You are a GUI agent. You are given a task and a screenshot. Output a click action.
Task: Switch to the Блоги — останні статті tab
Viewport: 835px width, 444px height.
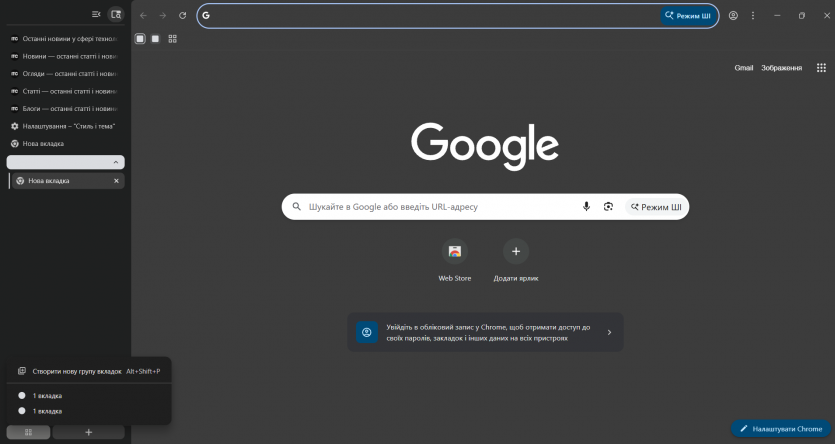[x=64, y=109]
